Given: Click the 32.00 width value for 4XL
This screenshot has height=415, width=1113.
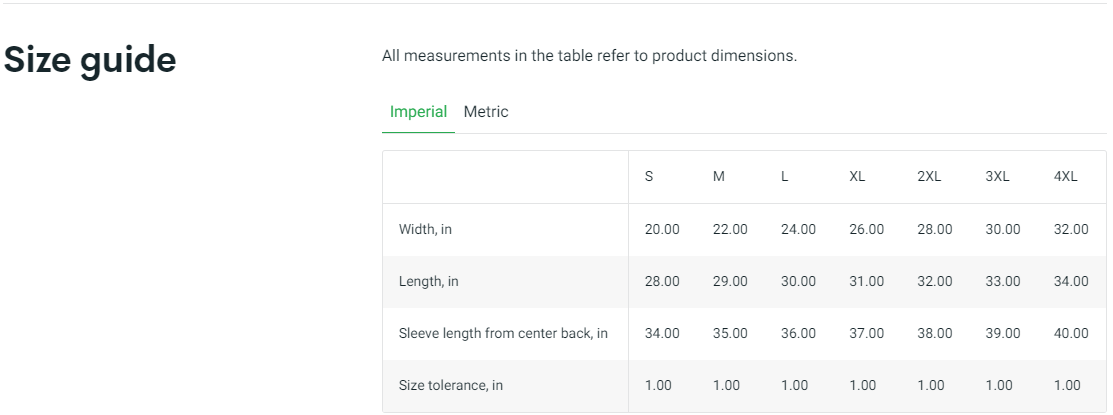Looking at the screenshot, I should [x=1071, y=230].
